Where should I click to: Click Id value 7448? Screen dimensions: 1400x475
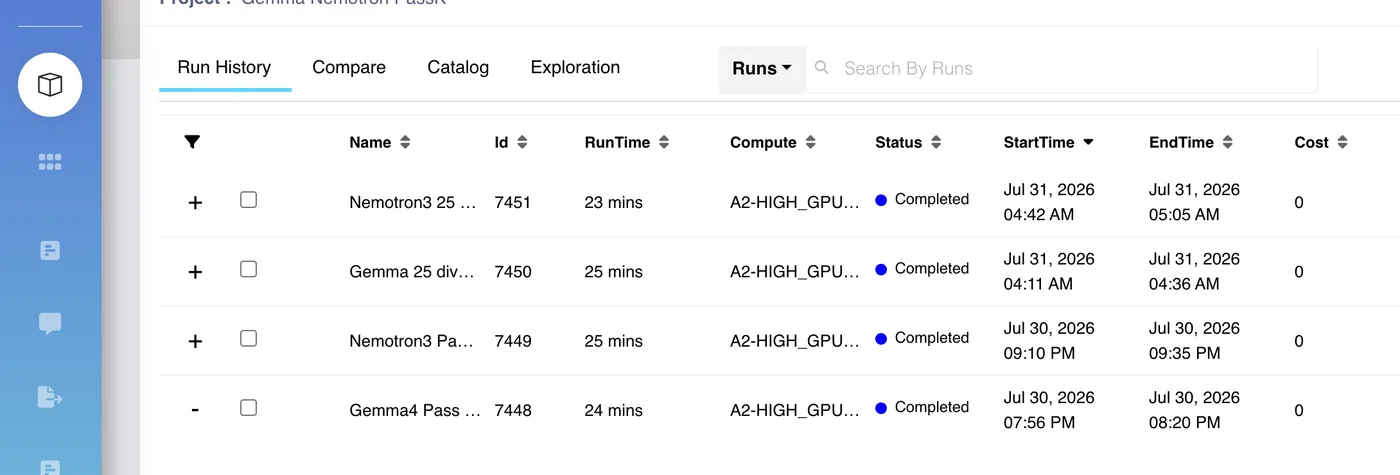[513, 410]
